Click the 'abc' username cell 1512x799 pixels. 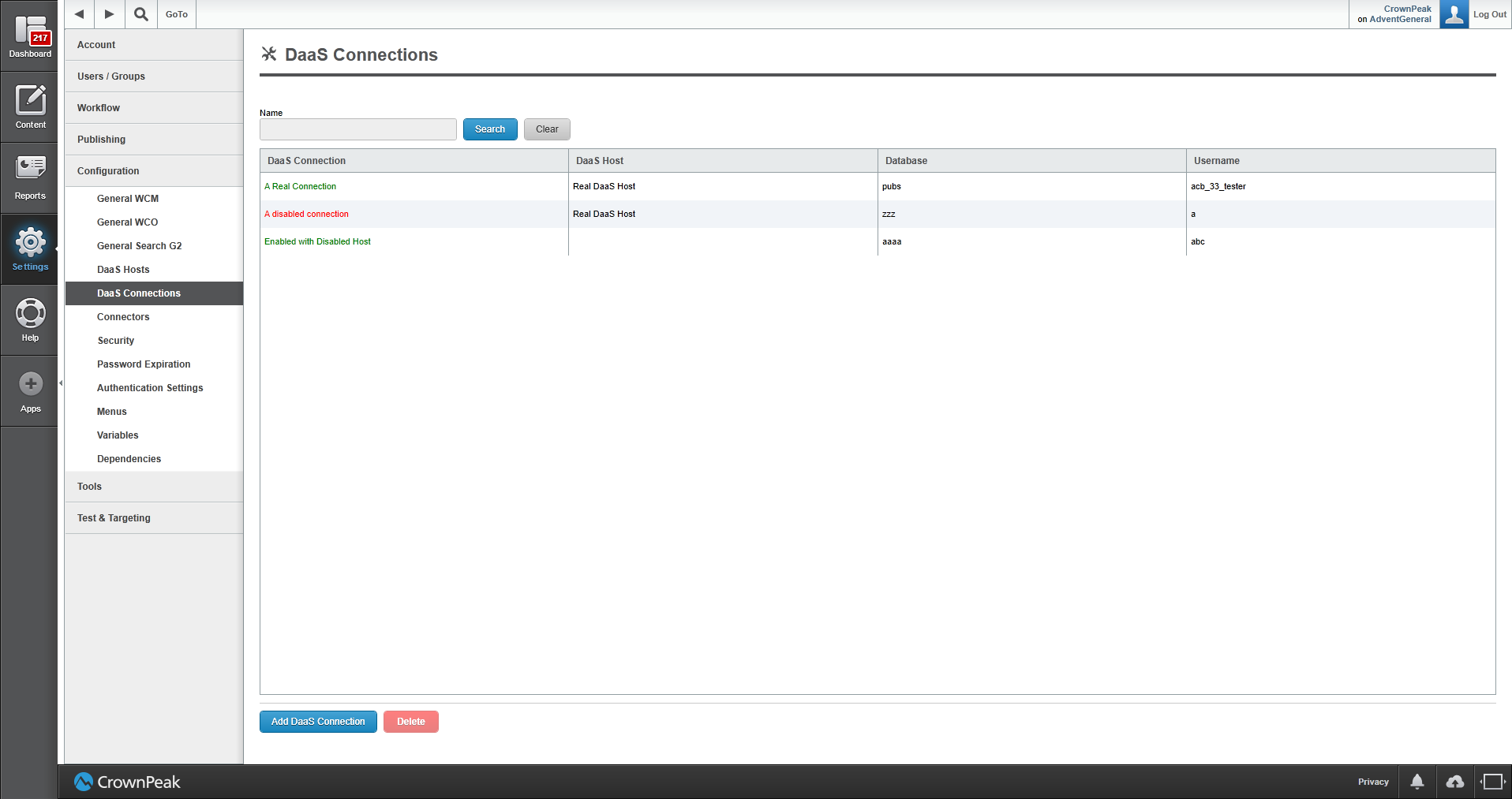1341,242
